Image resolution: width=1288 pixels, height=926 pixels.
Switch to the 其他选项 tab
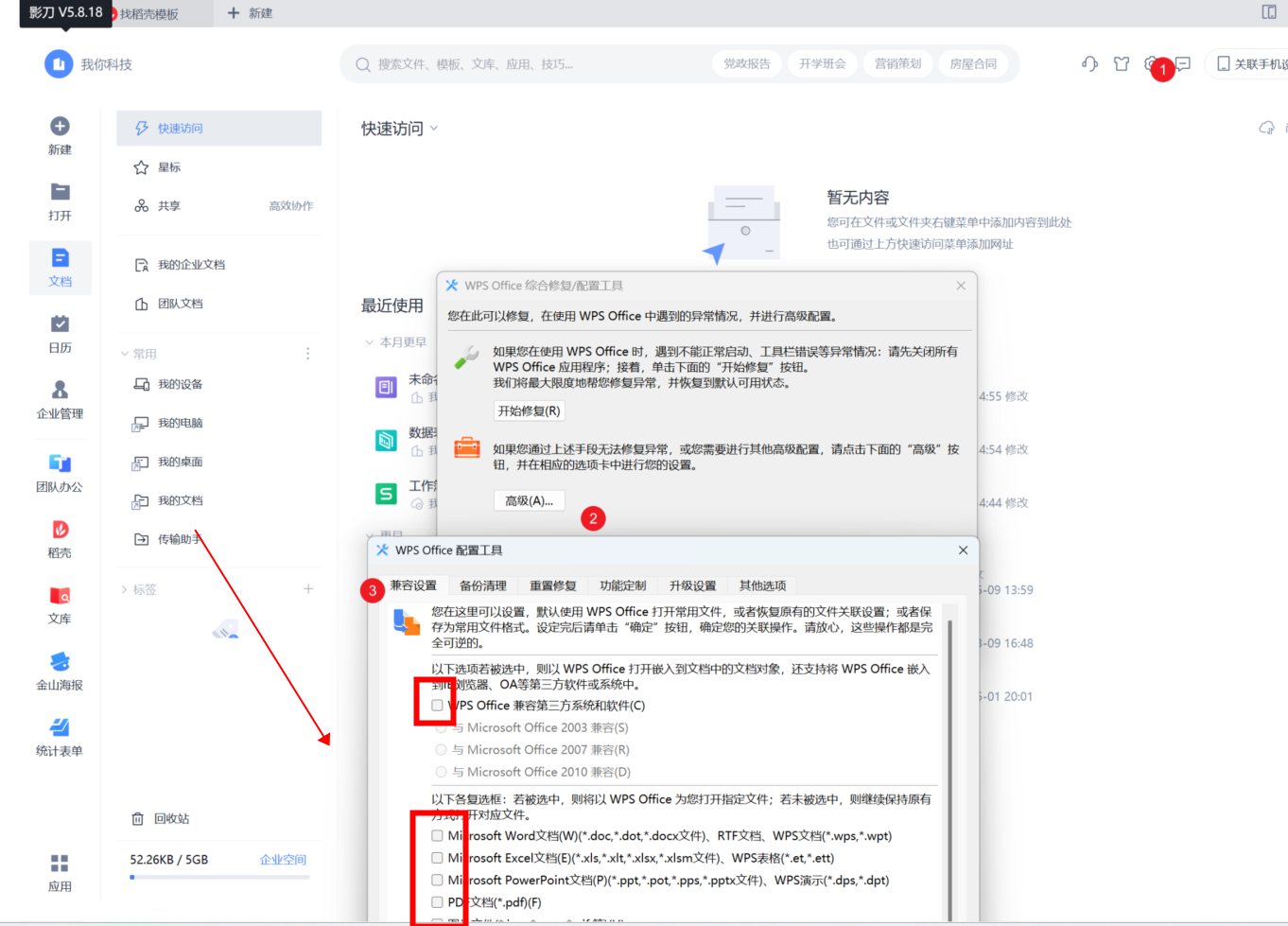pos(763,585)
